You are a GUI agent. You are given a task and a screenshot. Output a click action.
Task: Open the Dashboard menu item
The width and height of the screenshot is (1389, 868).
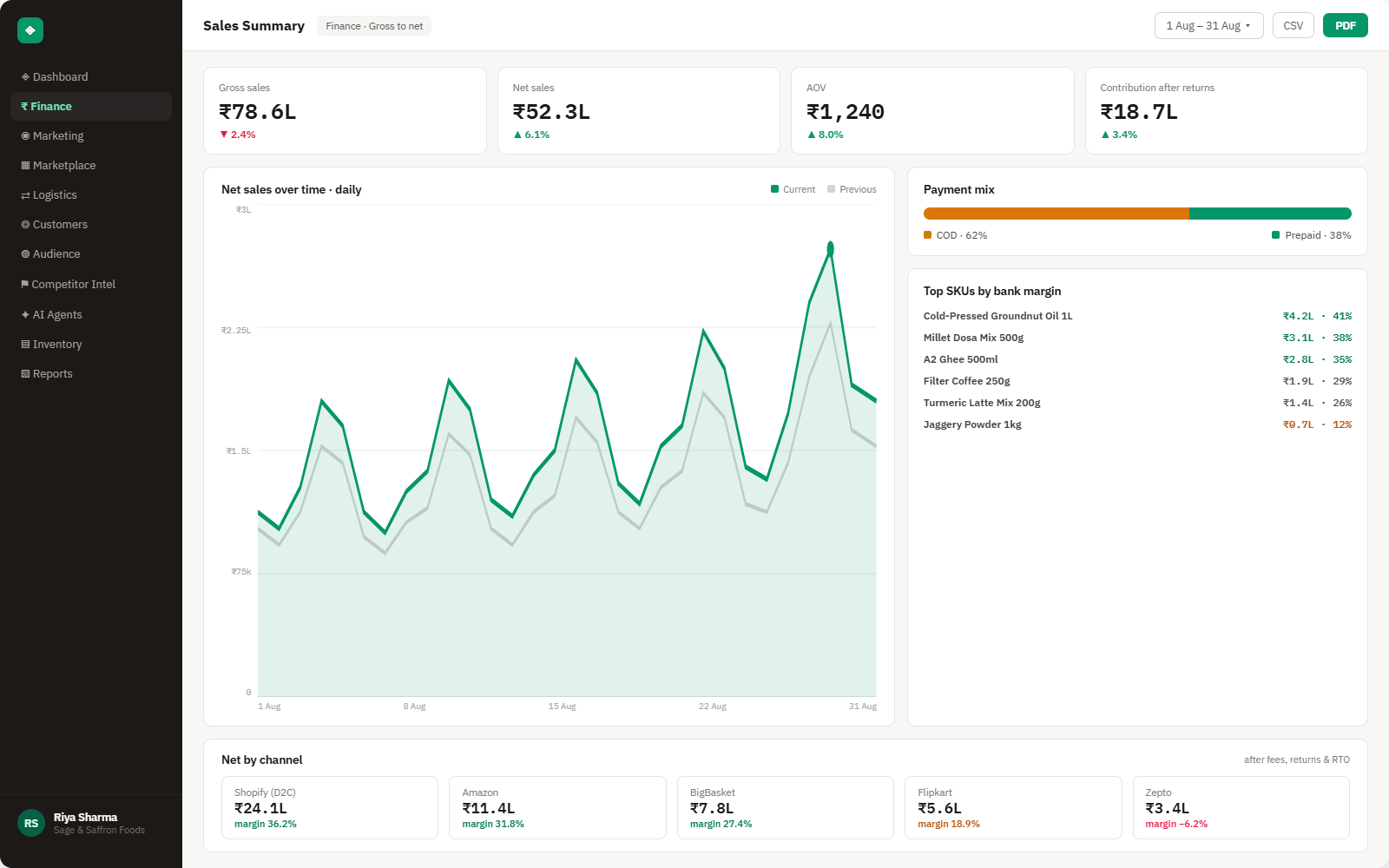pos(91,77)
